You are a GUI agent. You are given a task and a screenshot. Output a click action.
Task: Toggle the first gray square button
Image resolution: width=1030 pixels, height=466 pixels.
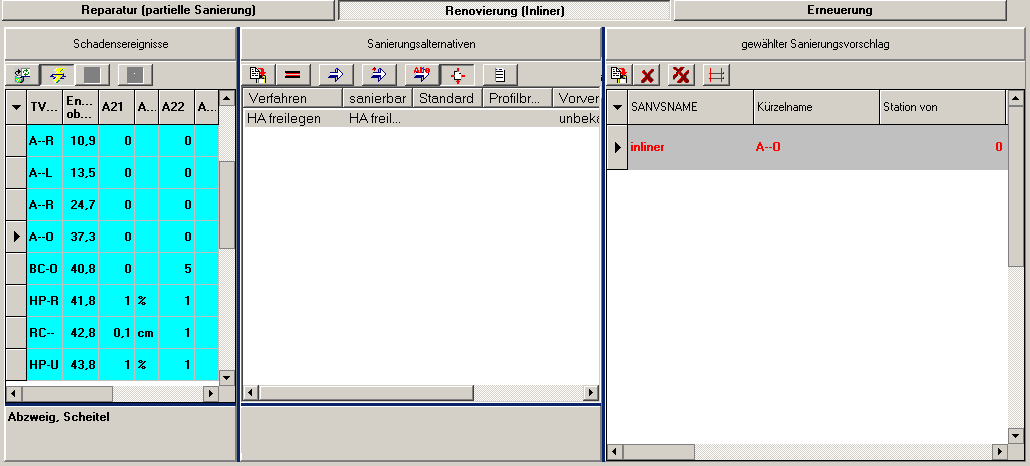point(91,75)
